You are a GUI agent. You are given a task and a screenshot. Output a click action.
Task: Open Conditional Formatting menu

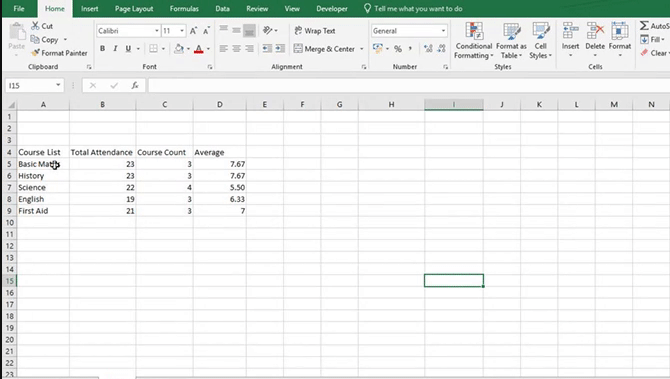(473, 41)
